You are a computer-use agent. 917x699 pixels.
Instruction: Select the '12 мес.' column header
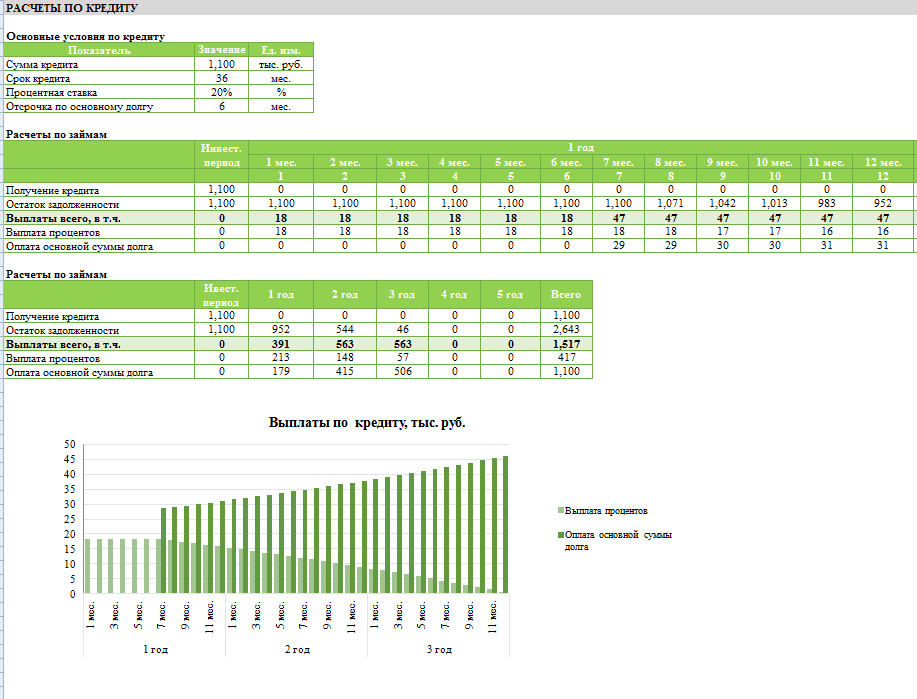click(x=882, y=162)
